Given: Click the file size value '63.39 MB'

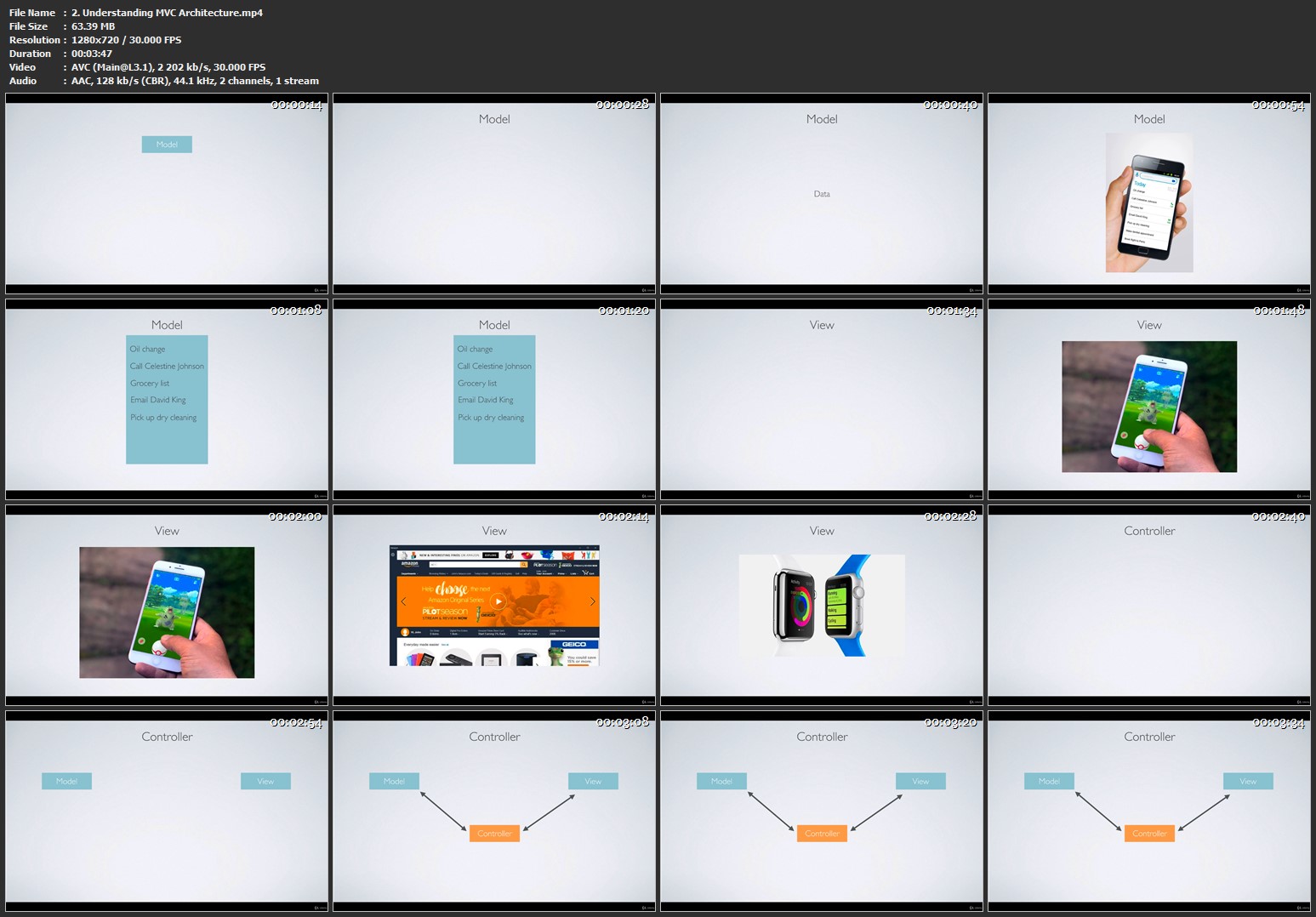Looking at the screenshot, I should 93,26.
